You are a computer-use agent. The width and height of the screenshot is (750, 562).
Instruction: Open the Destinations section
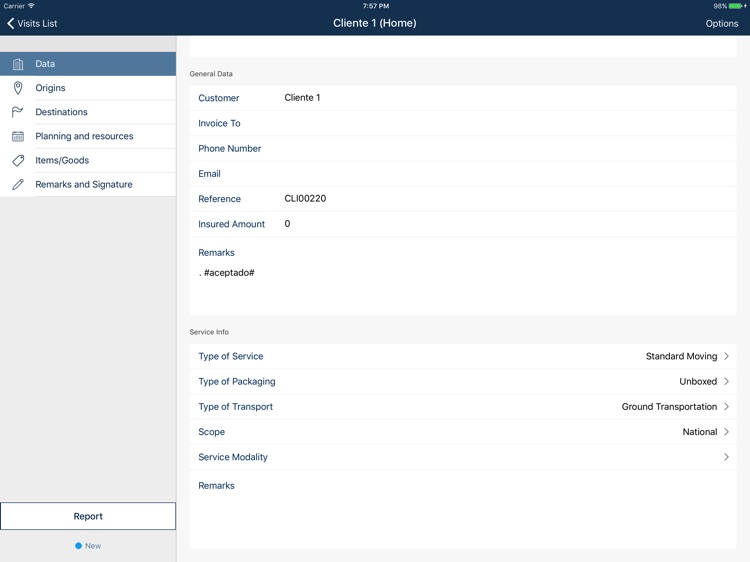click(x=88, y=112)
